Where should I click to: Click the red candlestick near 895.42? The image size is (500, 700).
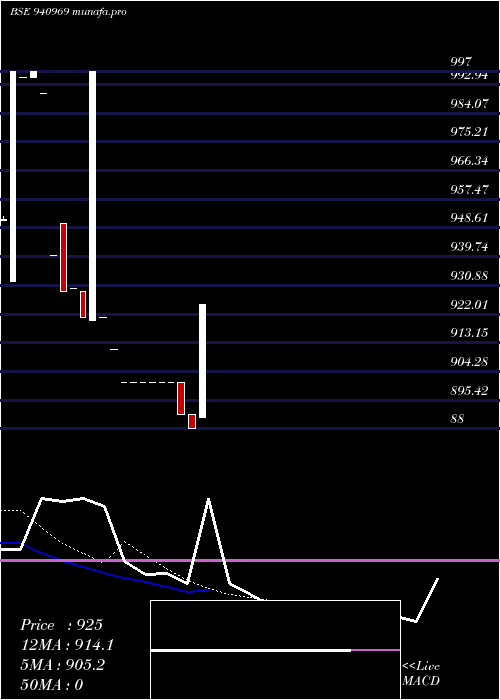[x=181, y=398]
